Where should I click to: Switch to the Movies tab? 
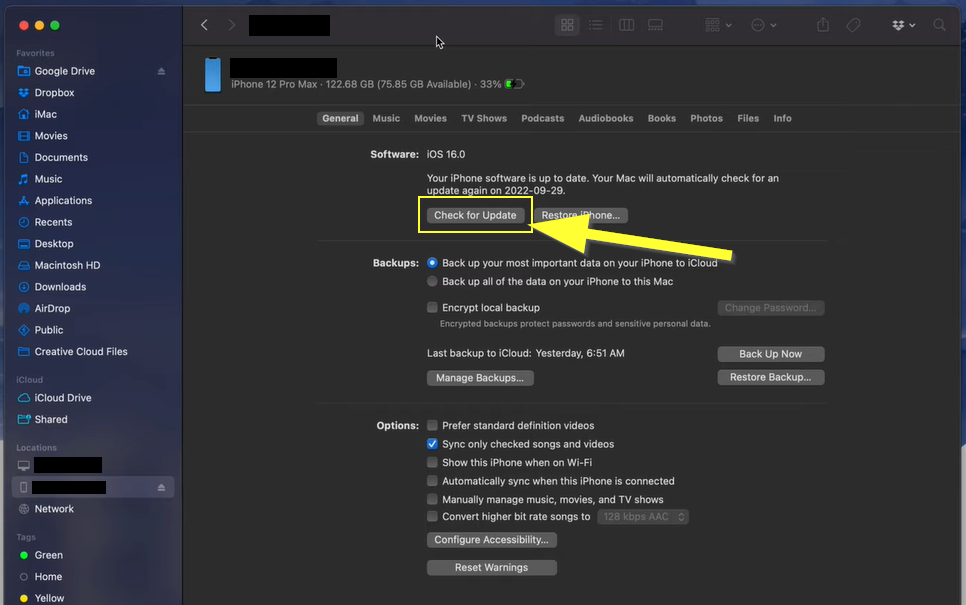tap(431, 118)
